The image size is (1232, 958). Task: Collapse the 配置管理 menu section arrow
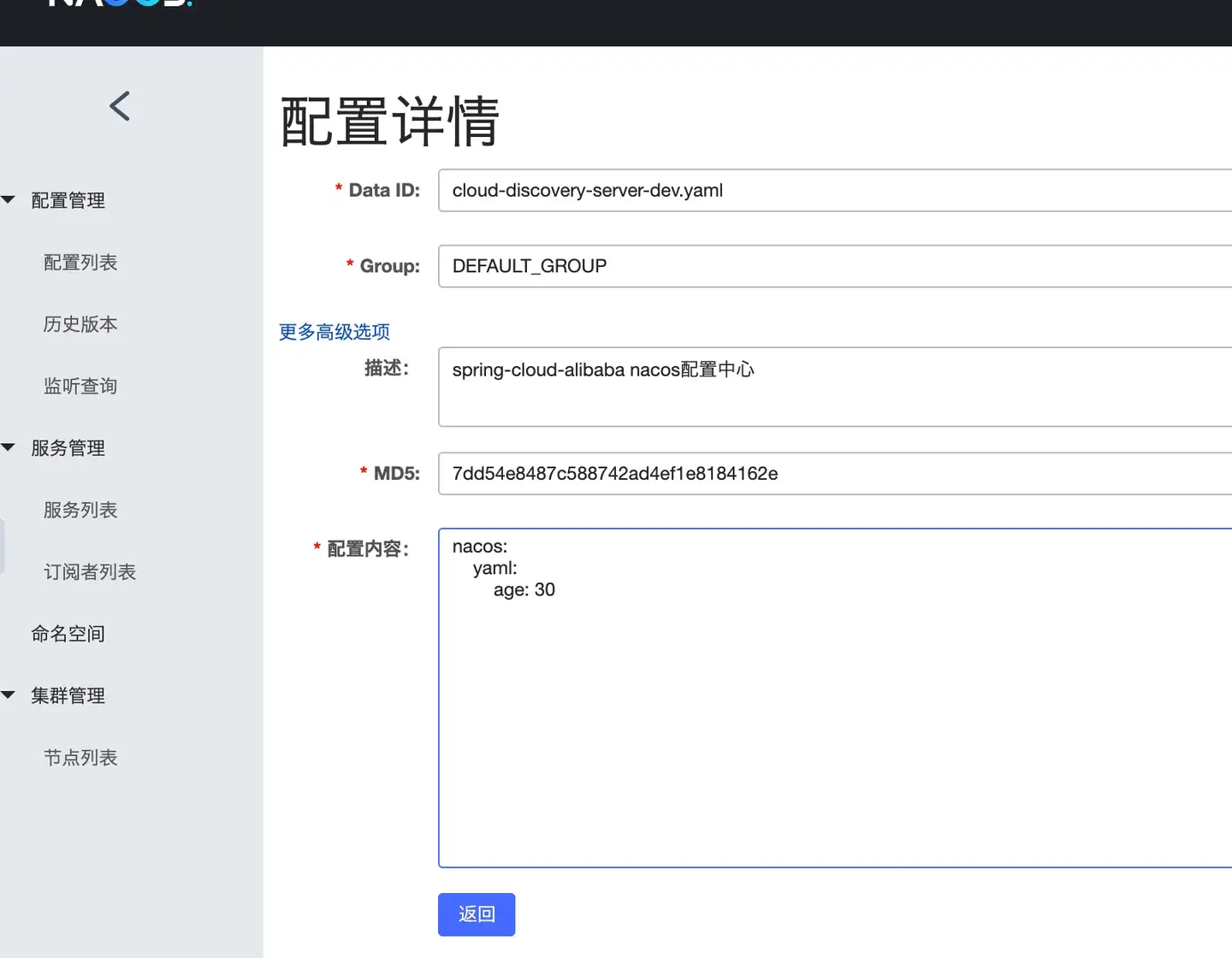[x=9, y=200]
